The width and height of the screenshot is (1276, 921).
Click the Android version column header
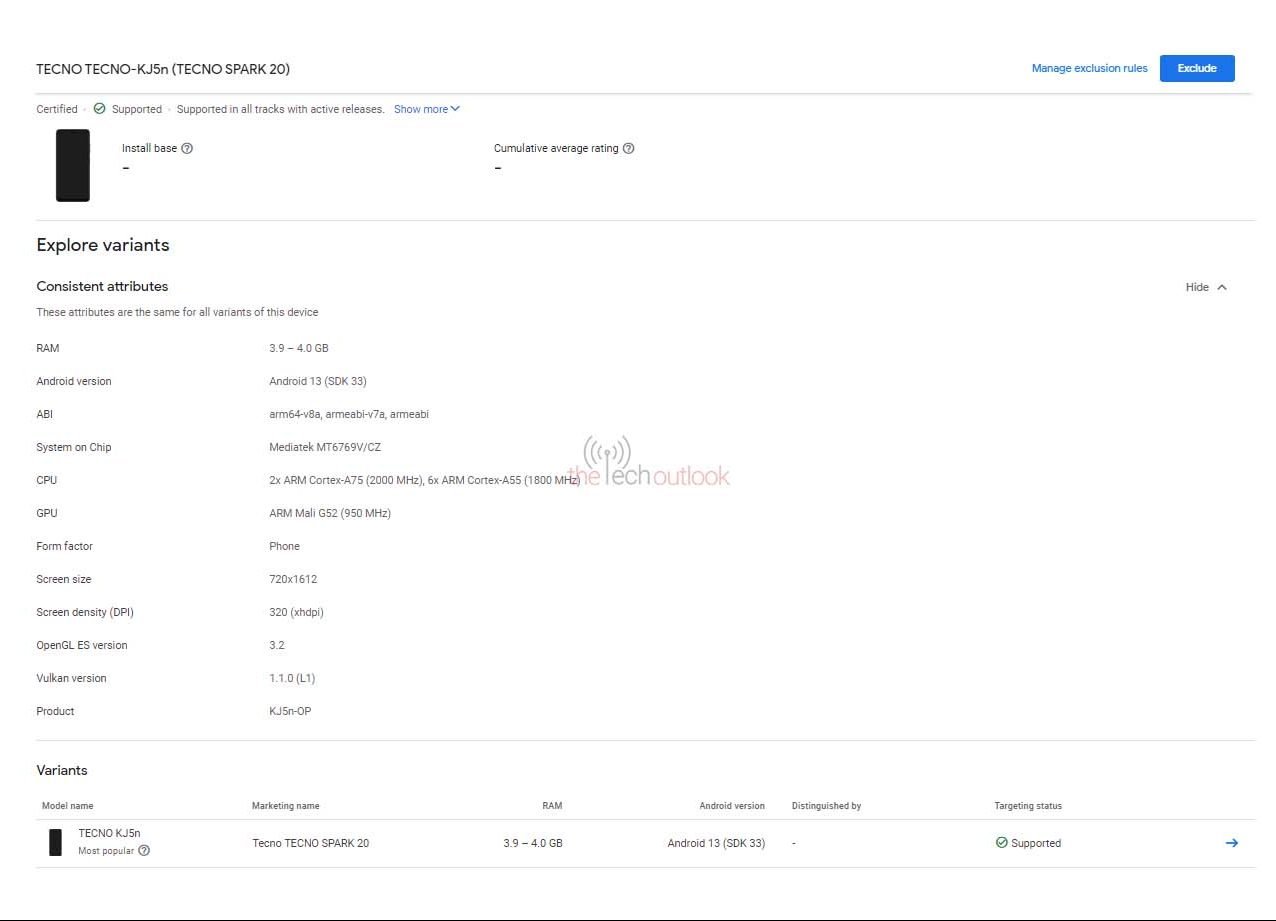(x=732, y=806)
